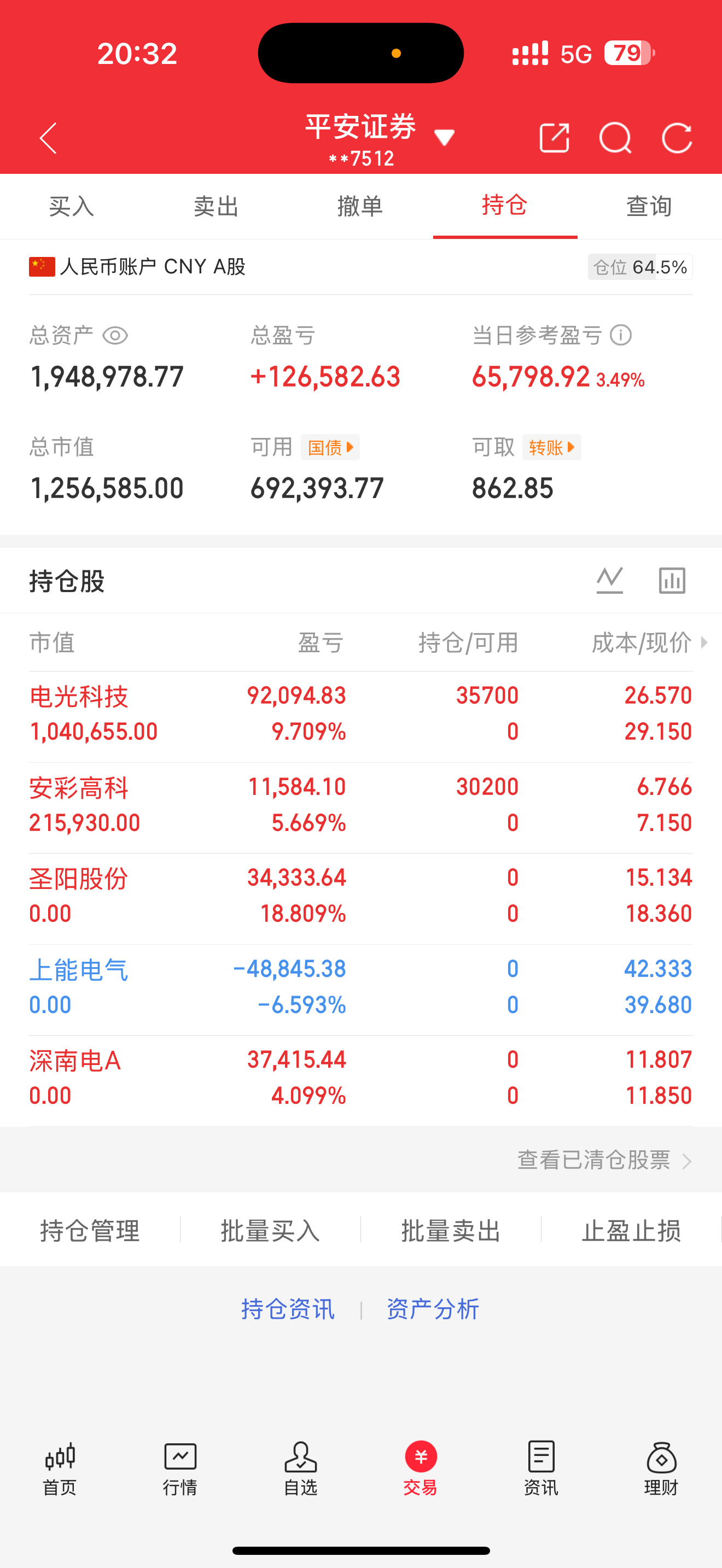This screenshot has width=722, height=1568.
Task: Go to 首页 in bottom navigation
Action: [60, 1469]
